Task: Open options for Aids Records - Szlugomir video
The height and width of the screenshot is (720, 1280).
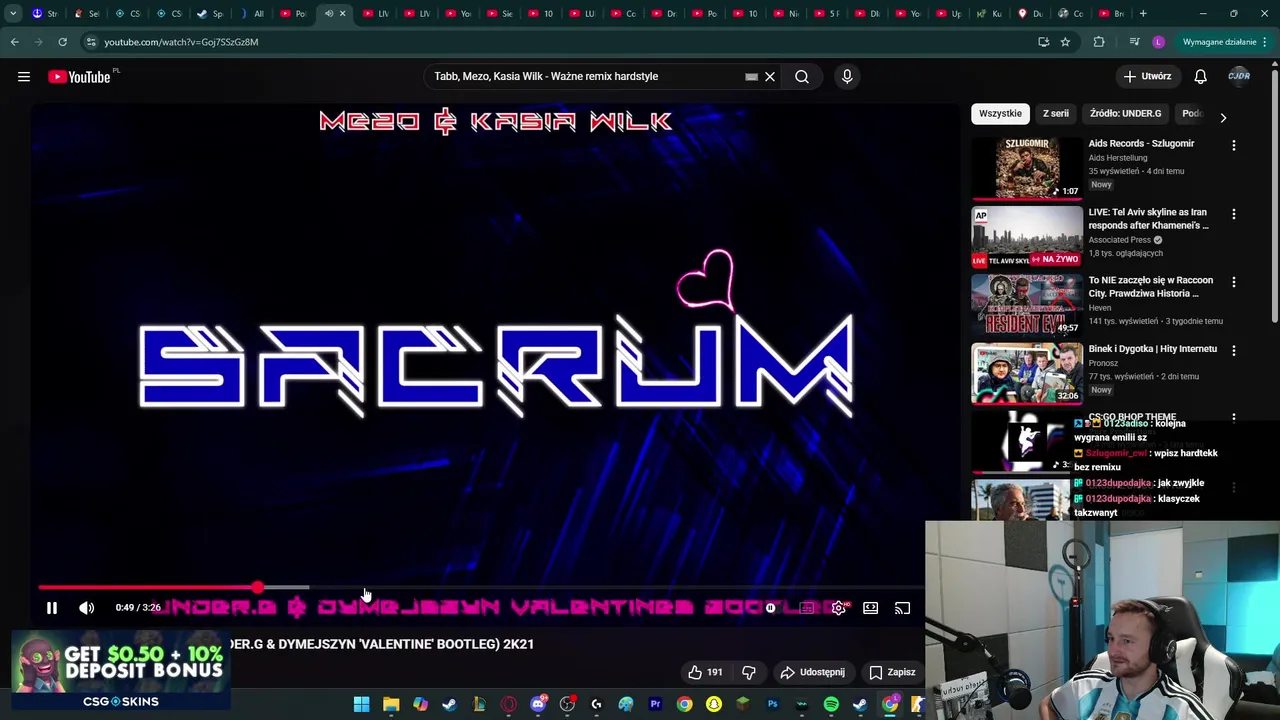Action: 1234,146
